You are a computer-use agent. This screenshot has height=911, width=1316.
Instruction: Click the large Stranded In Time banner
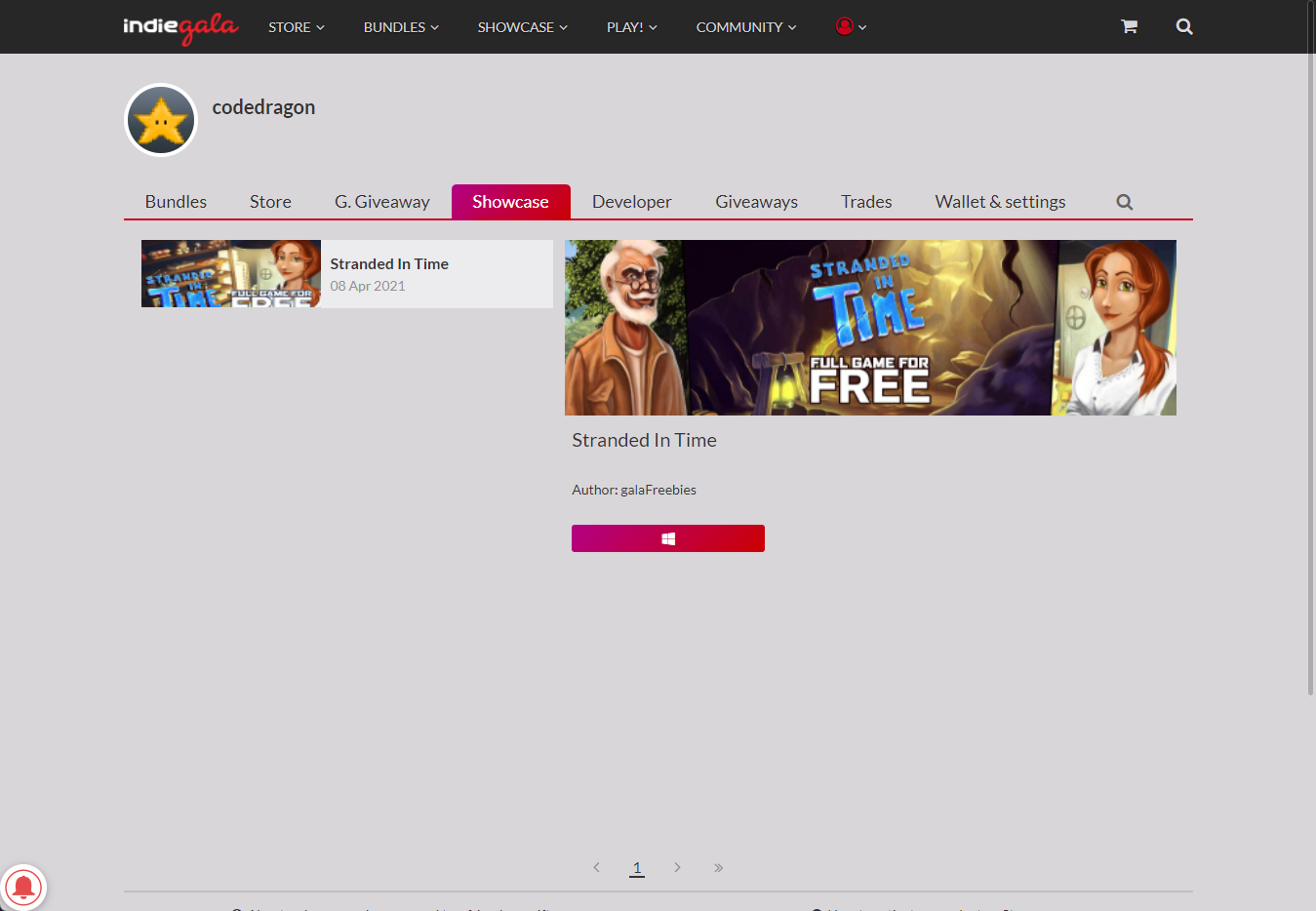pyautogui.click(x=870, y=328)
